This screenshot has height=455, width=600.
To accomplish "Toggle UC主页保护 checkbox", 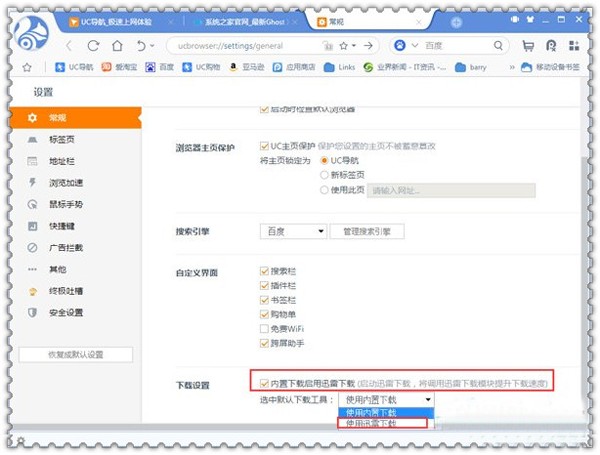I will [x=264, y=146].
